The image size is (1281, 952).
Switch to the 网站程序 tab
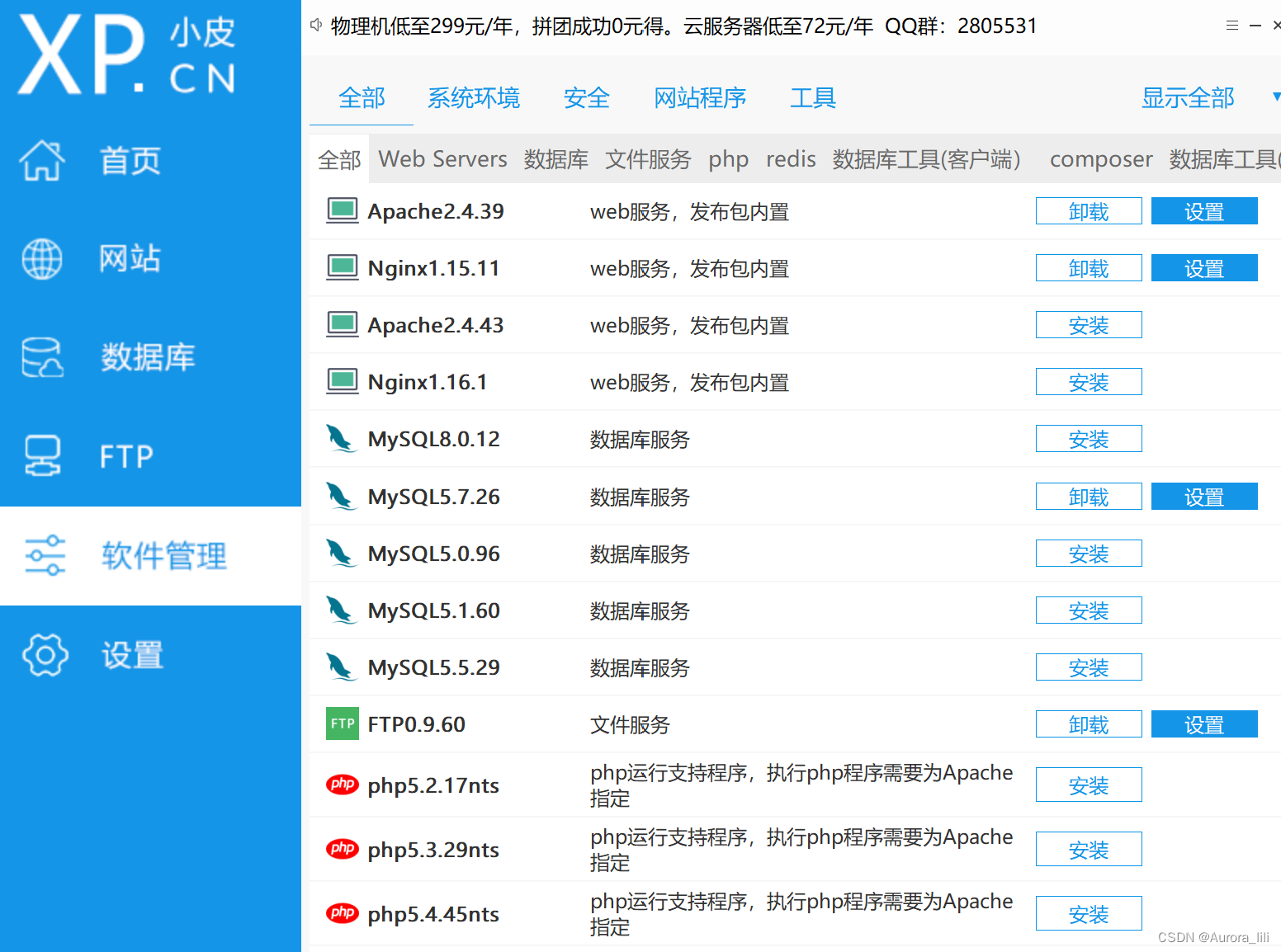tap(700, 98)
